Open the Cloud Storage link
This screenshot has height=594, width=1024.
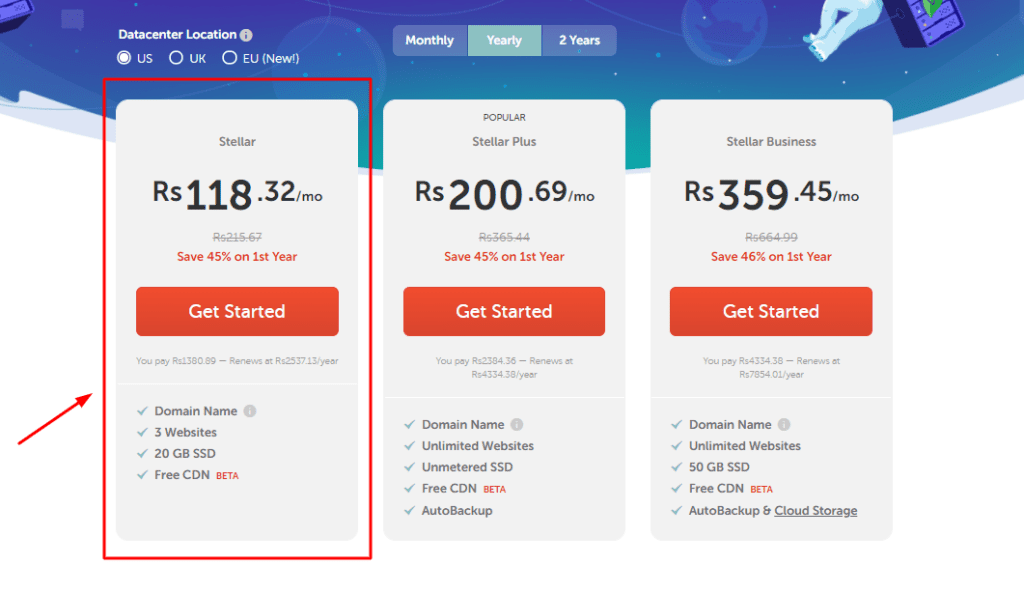point(815,510)
